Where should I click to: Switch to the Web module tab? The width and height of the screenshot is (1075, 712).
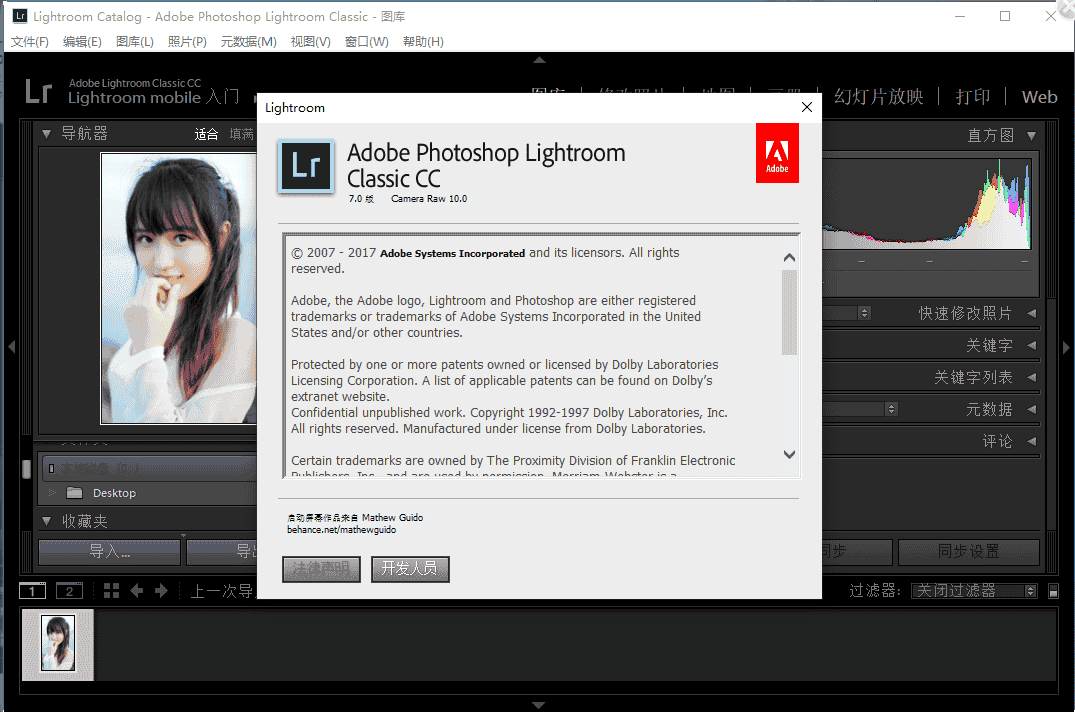[x=1039, y=97]
